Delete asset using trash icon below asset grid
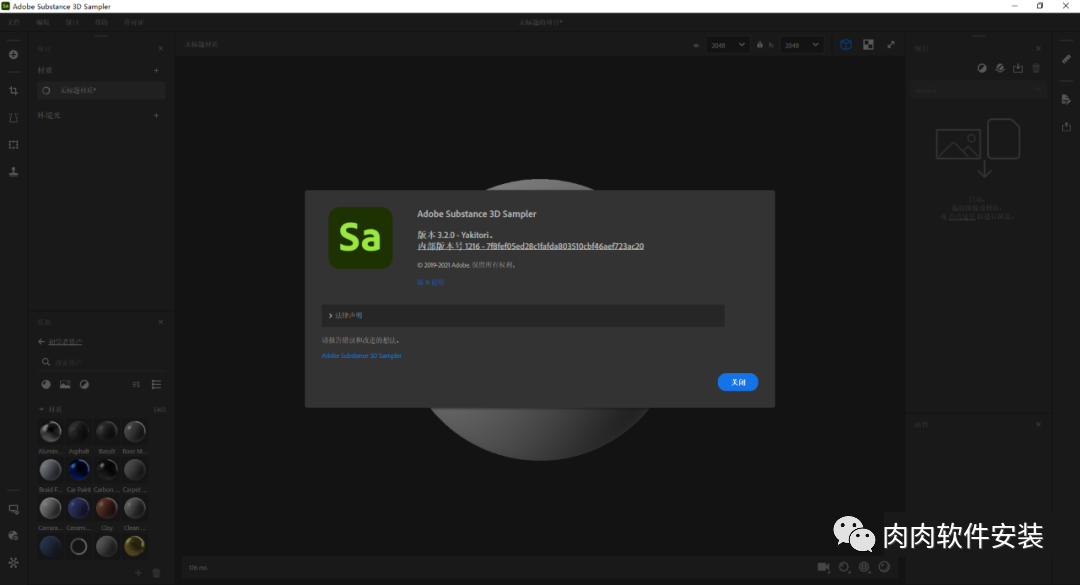The width and height of the screenshot is (1080, 585). click(x=156, y=573)
